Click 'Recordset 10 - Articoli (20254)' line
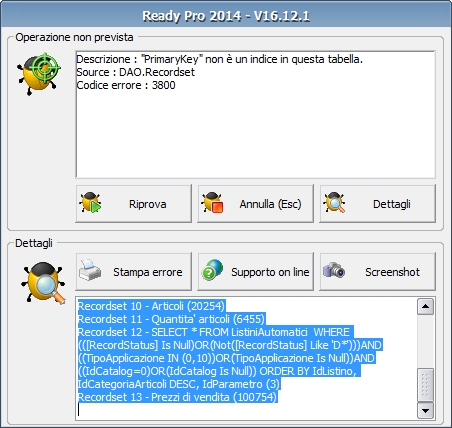Image resolution: width=452 pixels, height=428 pixels. (x=151, y=306)
